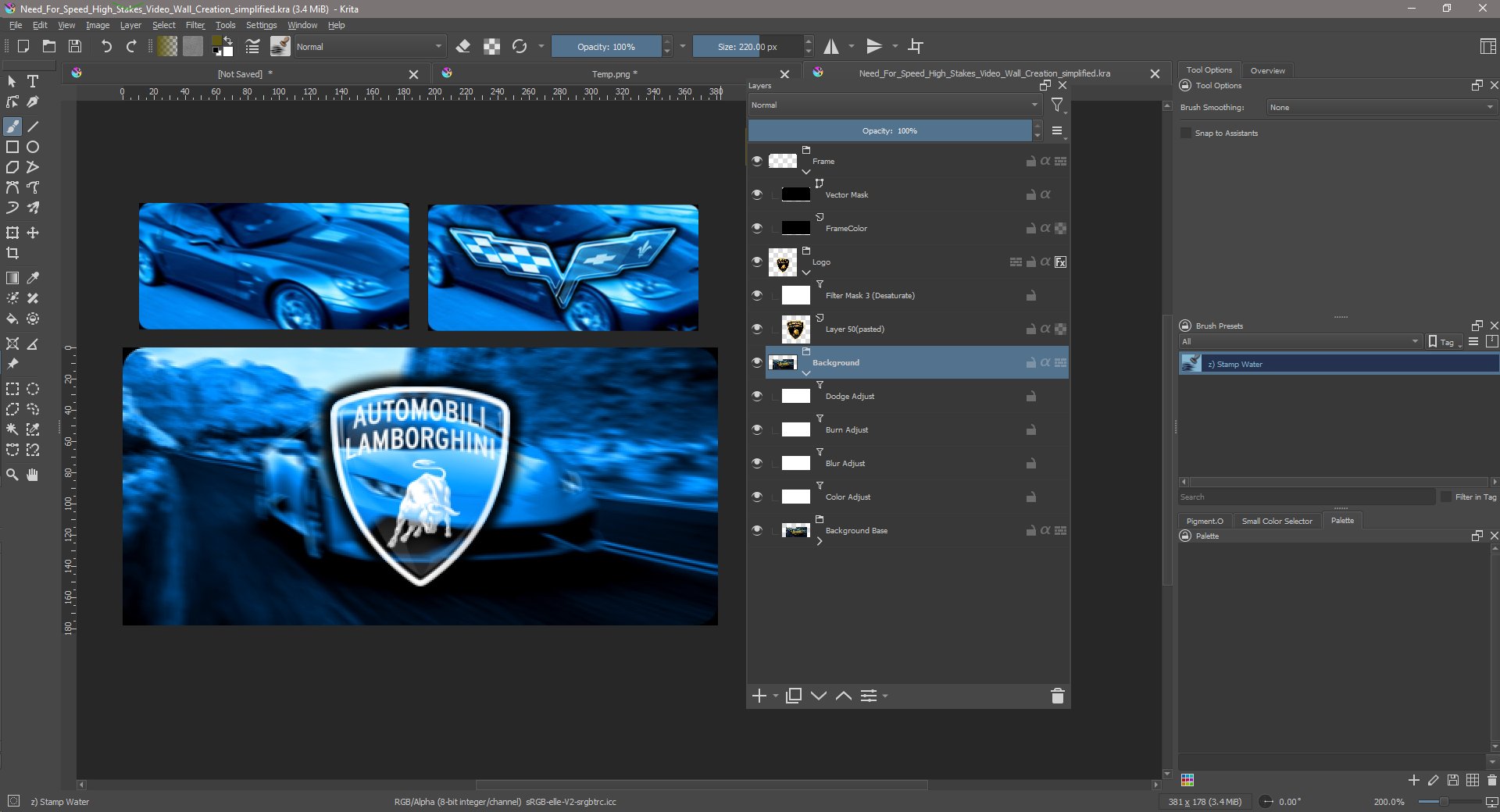Toggle horizontal mirror tool

click(831, 47)
